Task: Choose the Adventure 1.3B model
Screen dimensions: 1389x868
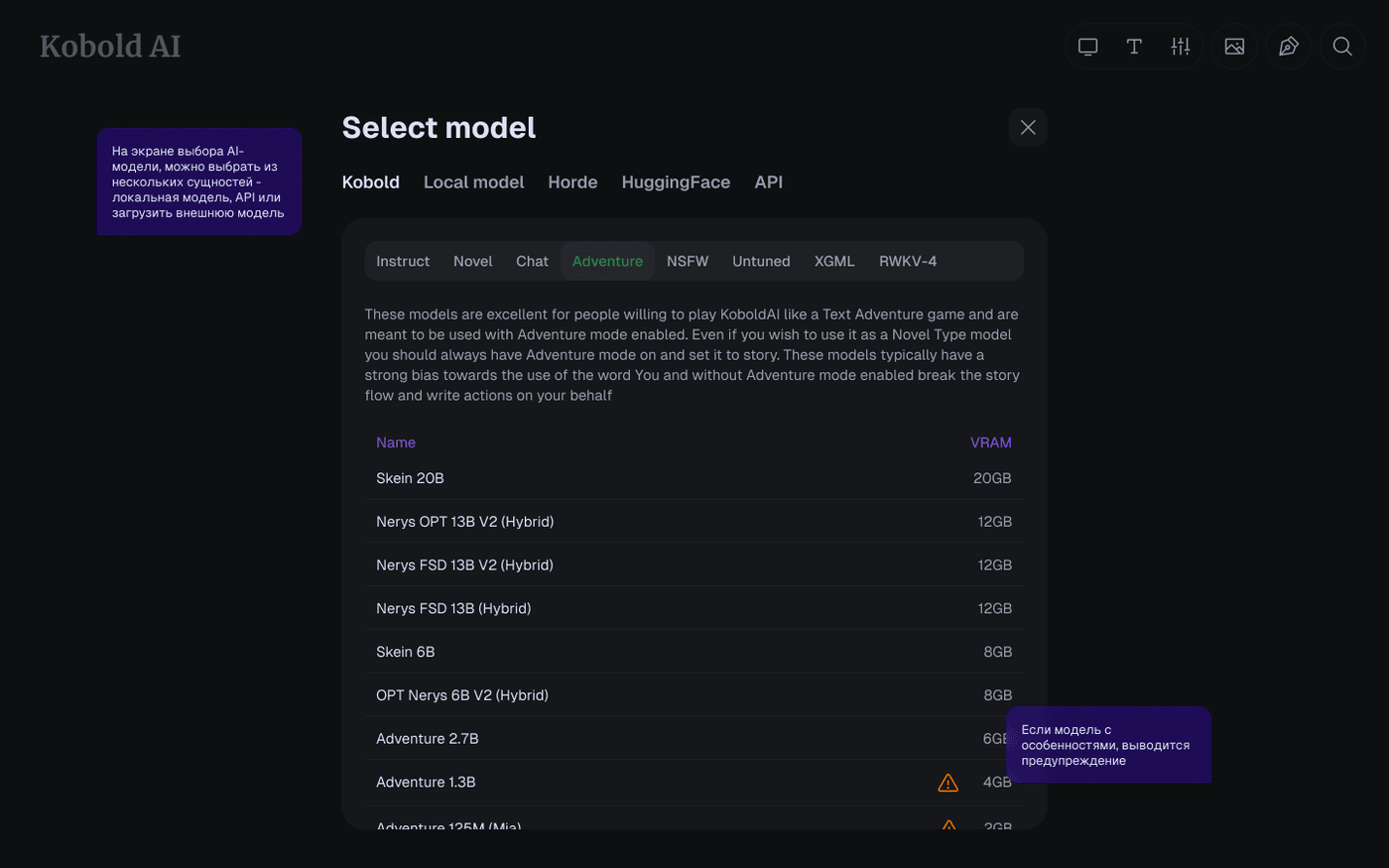Action: click(x=694, y=783)
